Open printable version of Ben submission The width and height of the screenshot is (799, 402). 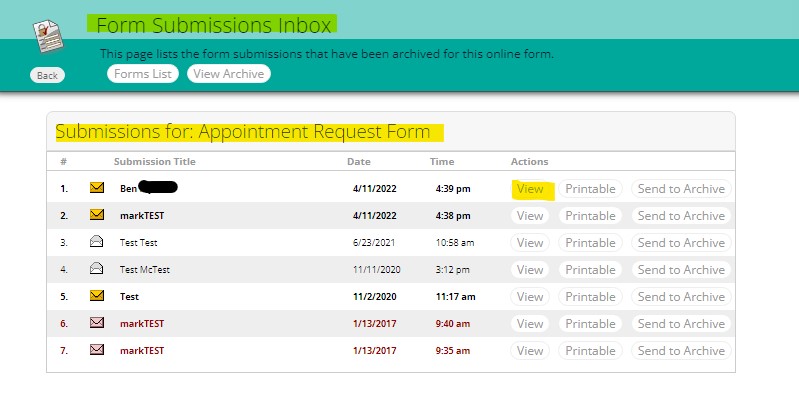pyautogui.click(x=590, y=189)
